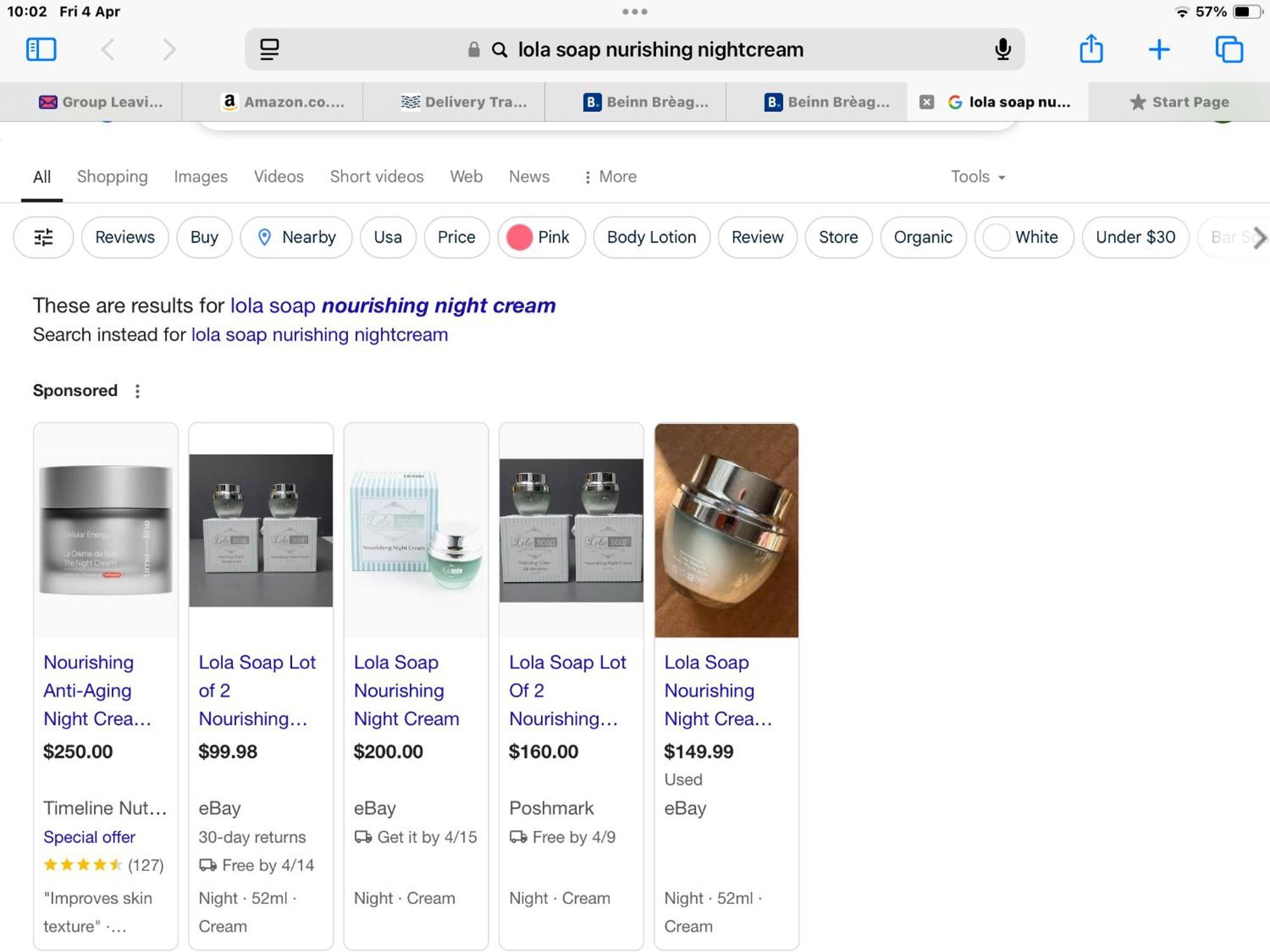Open the $99.98 Lola Soap lot image
The height and width of the screenshot is (952, 1270).
click(x=261, y=531)
